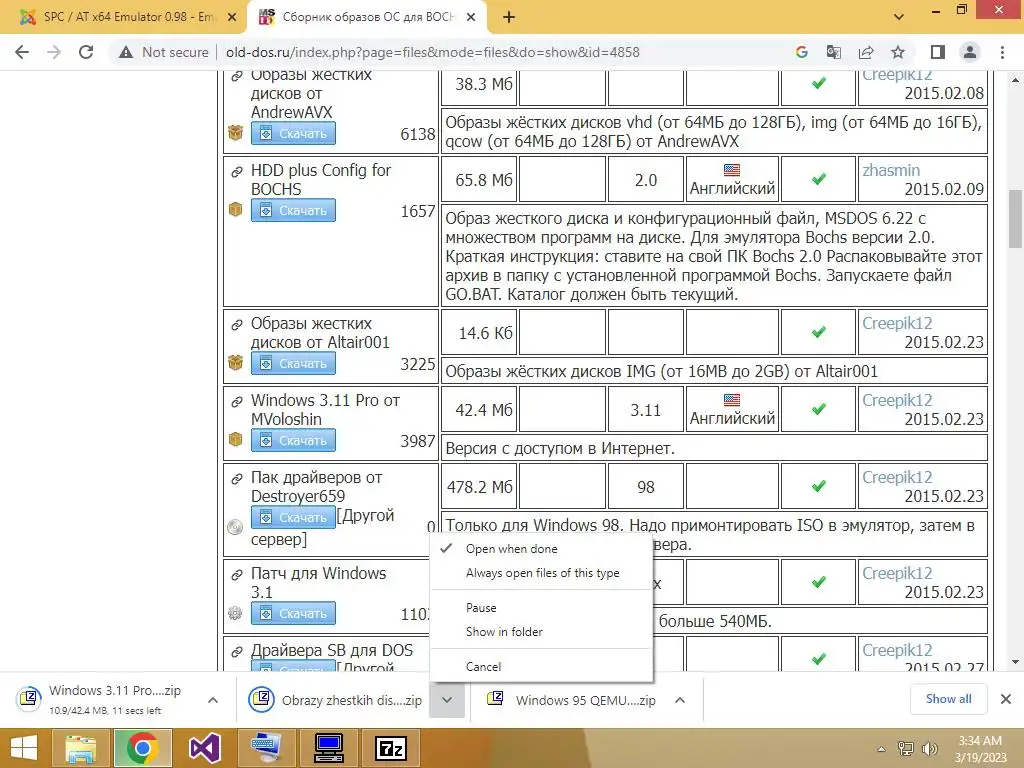Screen dimensions: 1024x768
Task: Select Show in folder
Action: tap(541, 632)
